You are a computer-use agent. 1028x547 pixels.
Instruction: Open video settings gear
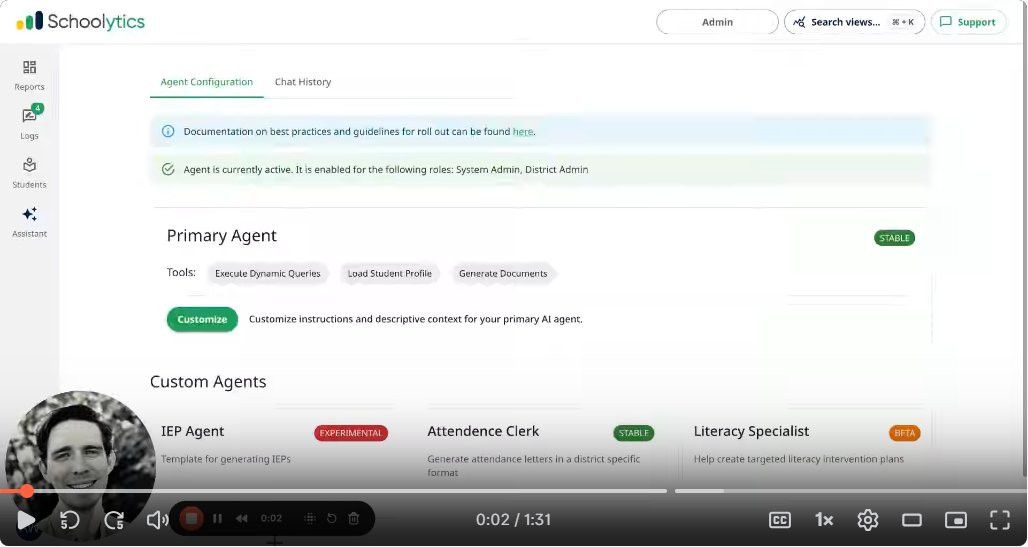point(867,520)
